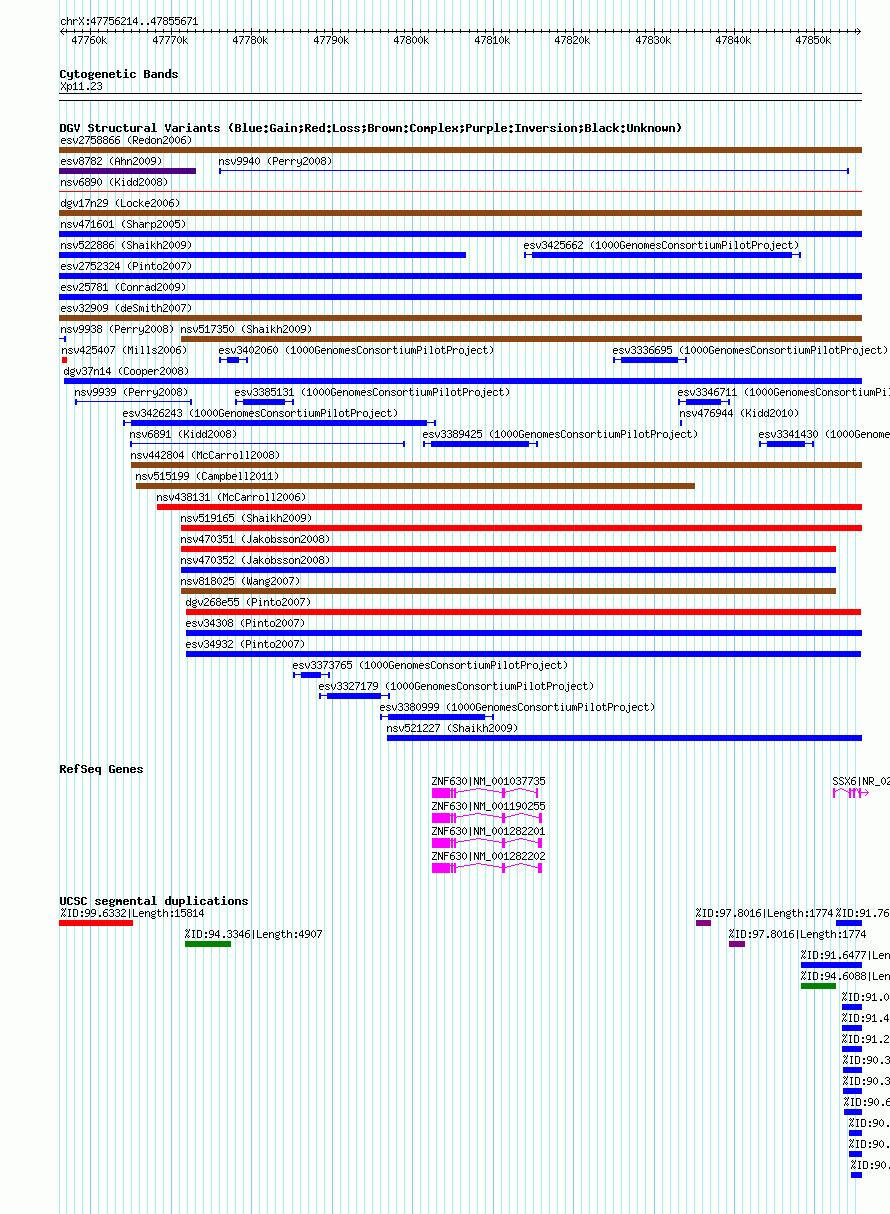Click the red nsv470351 (Jakobsson2008) loss bar
Screen dimensions: 890x1214
(x=508, y=549)
